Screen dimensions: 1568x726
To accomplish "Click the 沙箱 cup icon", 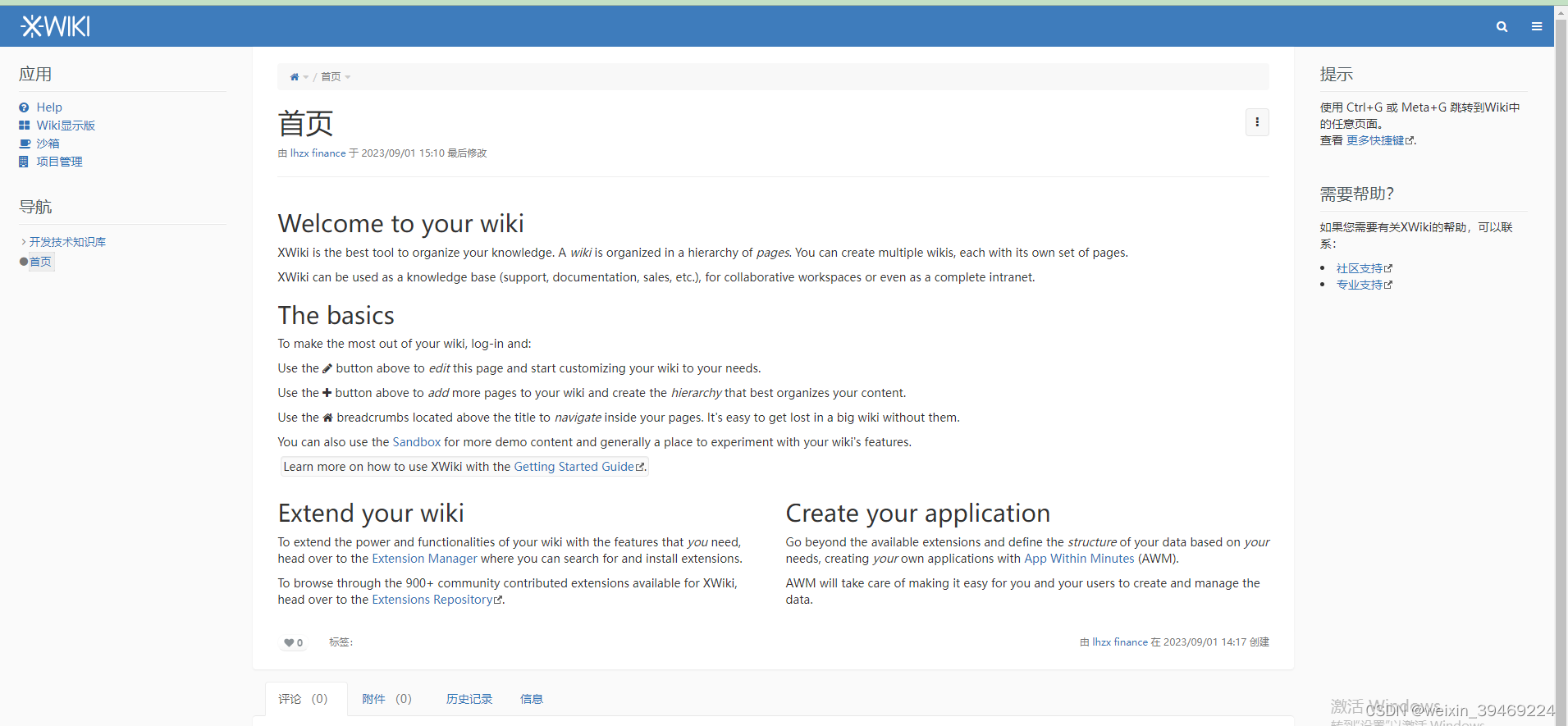I will [25, 144].
